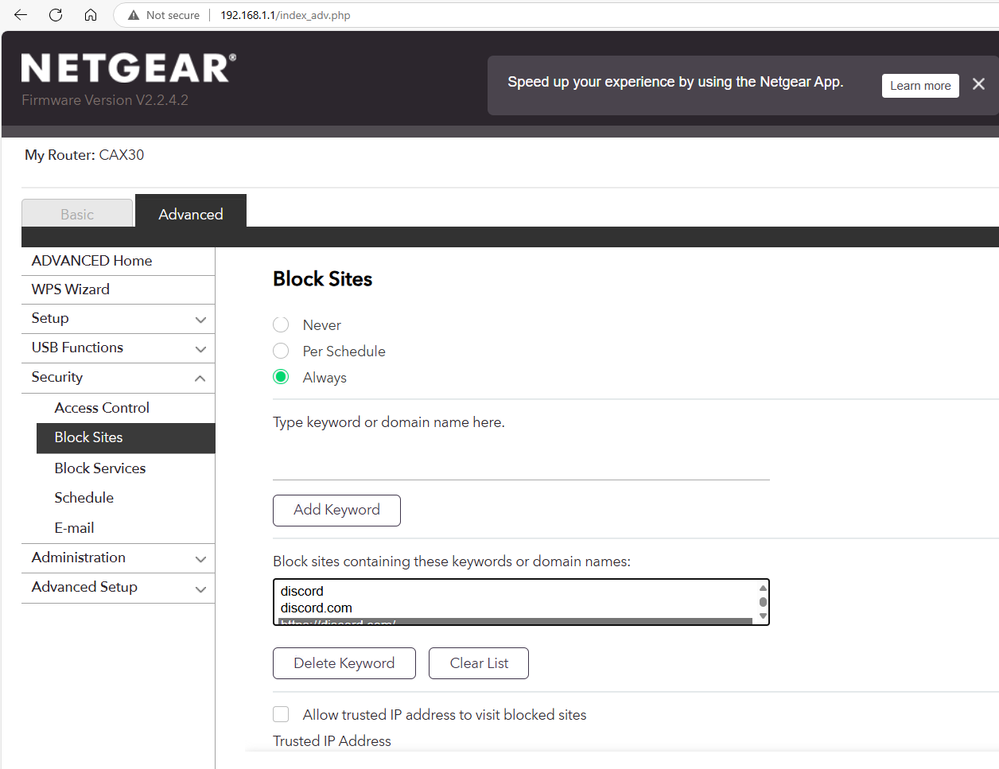Open Access Control in the sidebar
This screenshot has height=769, width=999.
coord(102,408)
